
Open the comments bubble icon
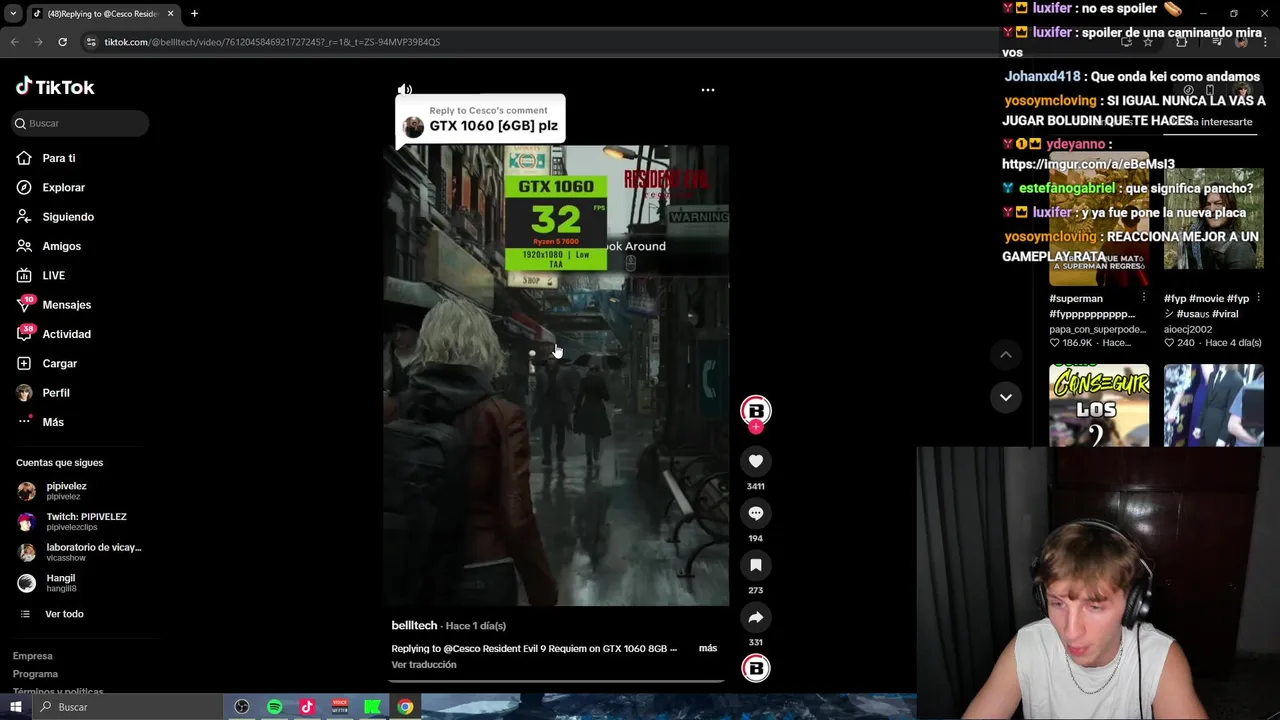pos(756,513)
